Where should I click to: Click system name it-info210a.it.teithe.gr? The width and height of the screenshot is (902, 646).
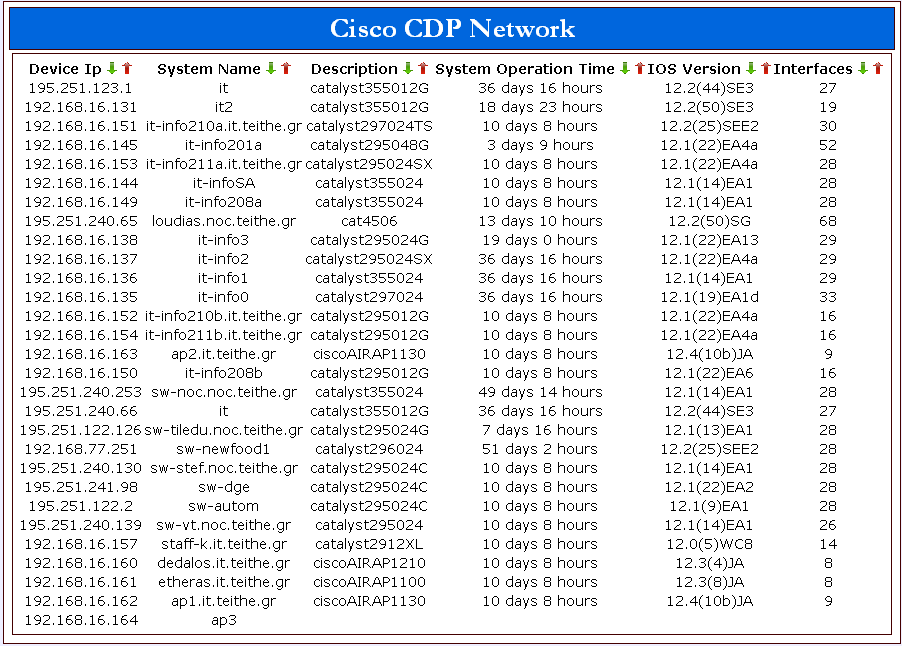click(x=223, y=126)
